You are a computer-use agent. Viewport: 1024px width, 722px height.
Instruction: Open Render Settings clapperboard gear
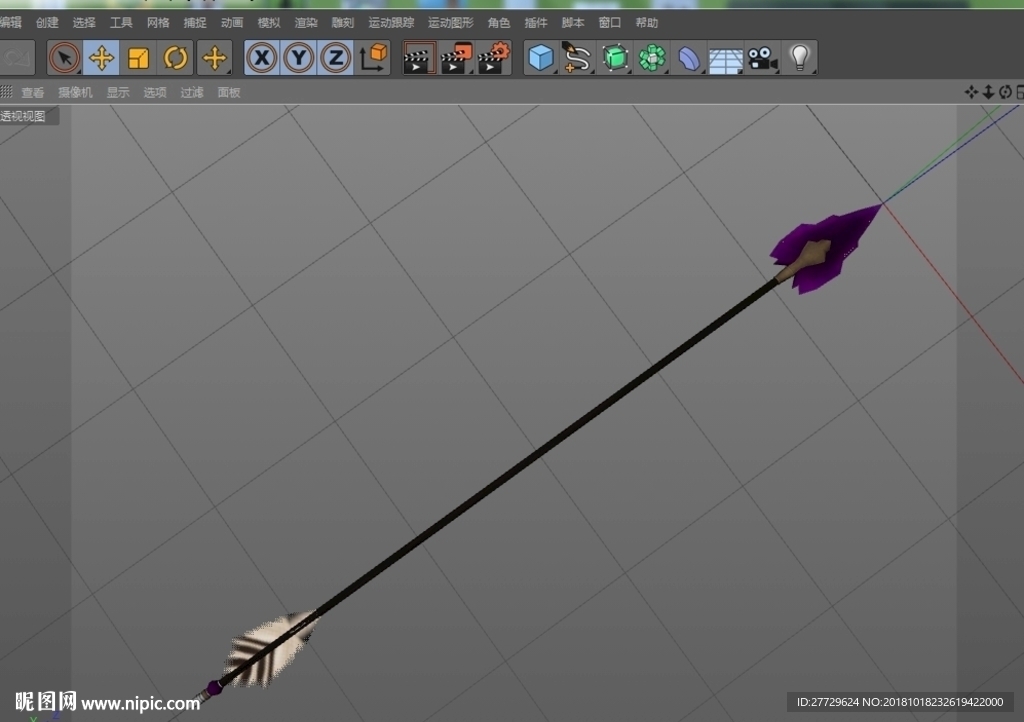493,58
